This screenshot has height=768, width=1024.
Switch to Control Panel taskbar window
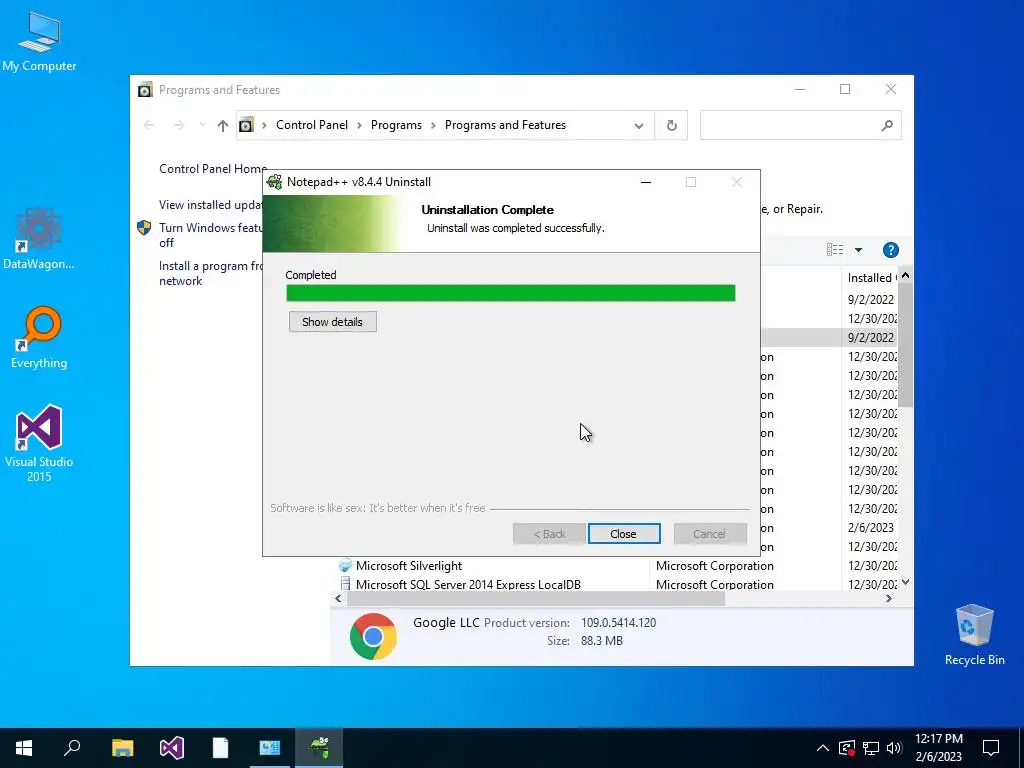click(x=270, y=748)
